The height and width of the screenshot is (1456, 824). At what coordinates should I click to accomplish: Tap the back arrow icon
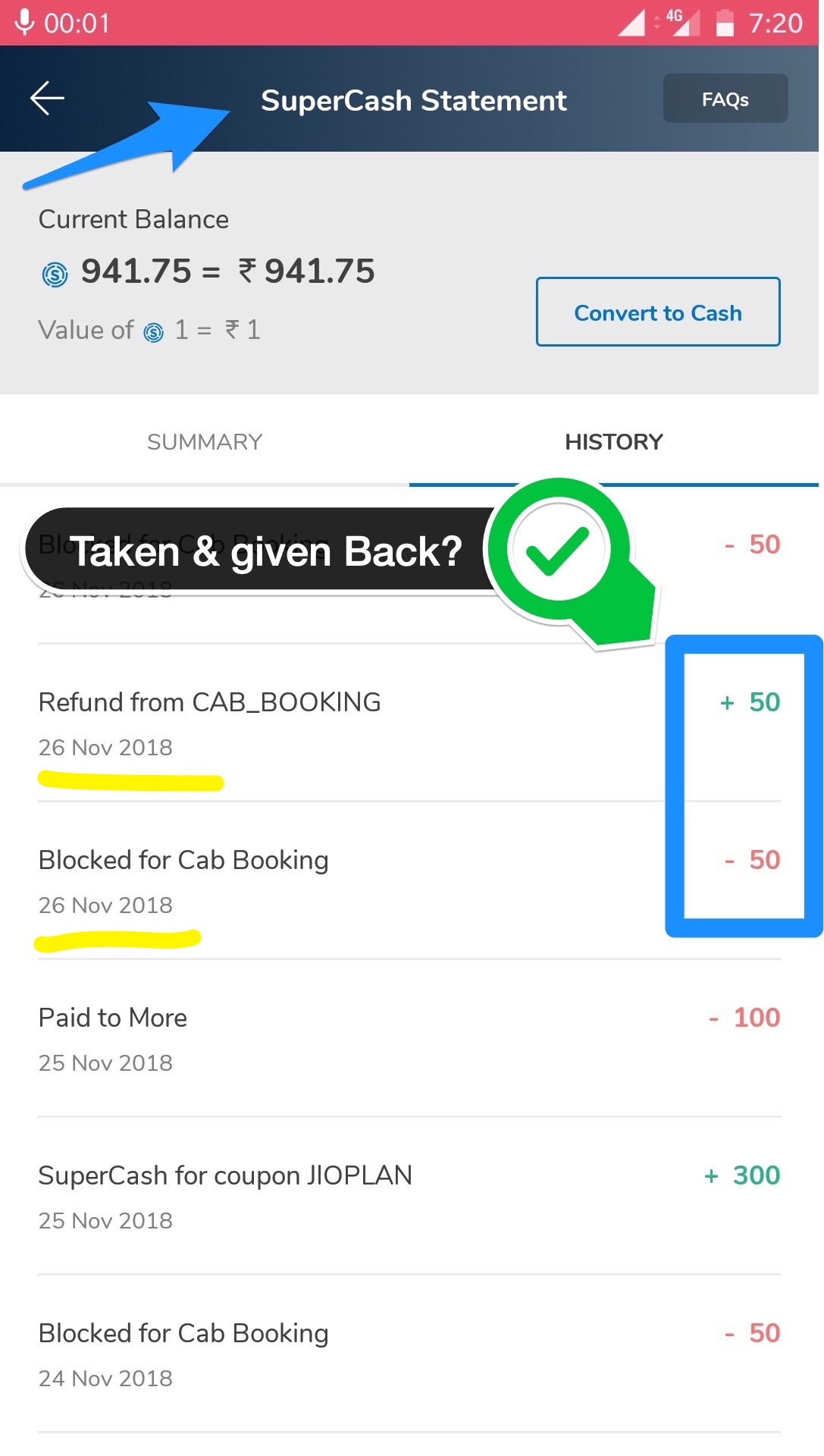[47, 99]
